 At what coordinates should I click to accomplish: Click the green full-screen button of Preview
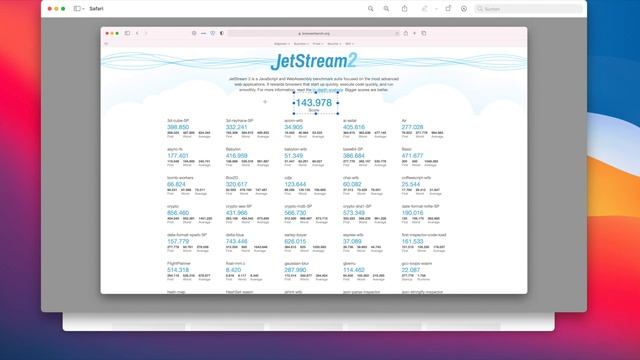(63, 9)
